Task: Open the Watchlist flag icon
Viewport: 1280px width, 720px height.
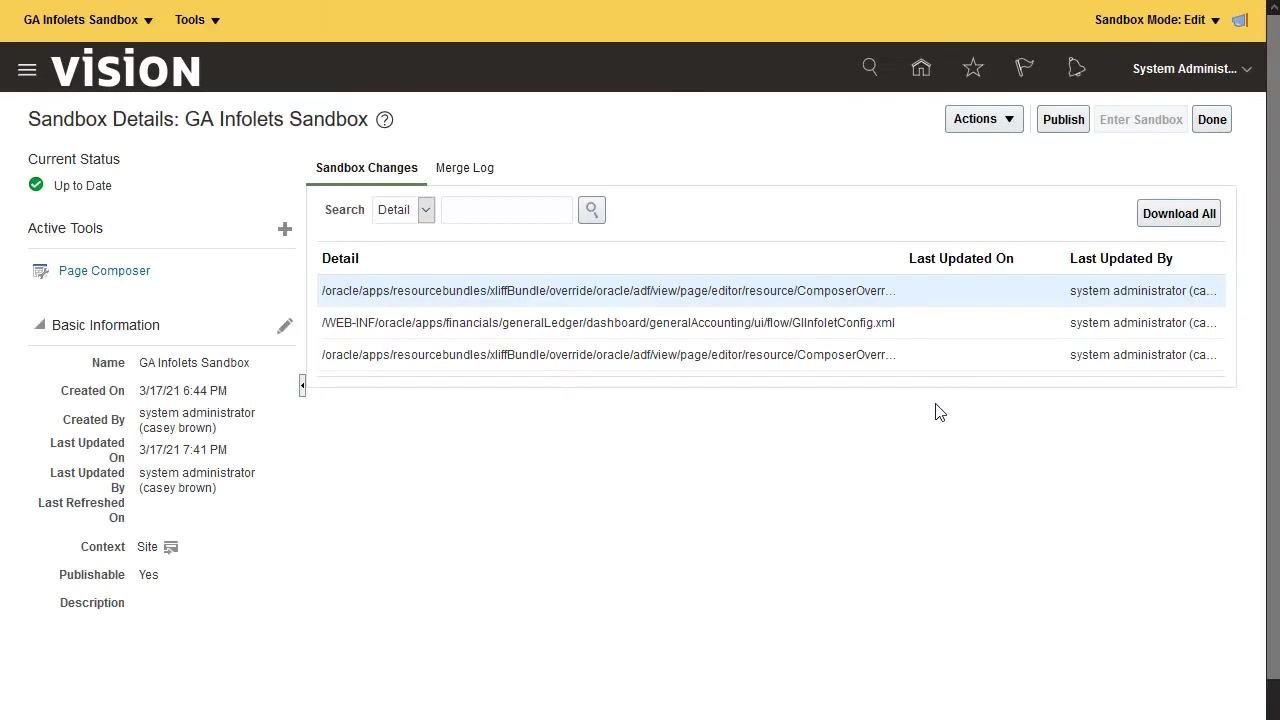Action: click(1024, 67)
